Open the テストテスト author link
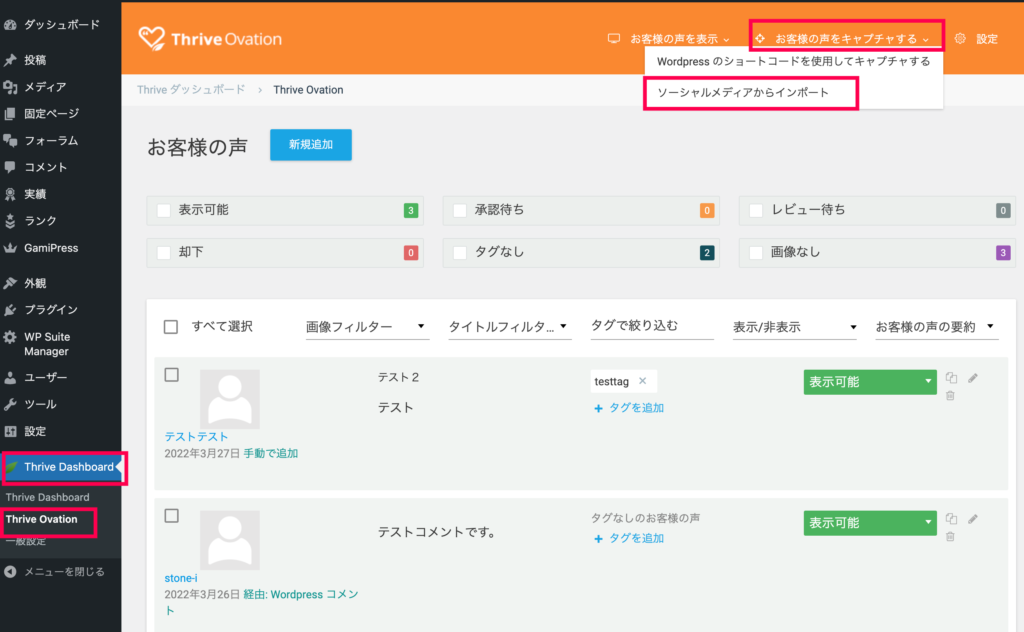Screen dimensions: 1024x632 click(196, 437)
